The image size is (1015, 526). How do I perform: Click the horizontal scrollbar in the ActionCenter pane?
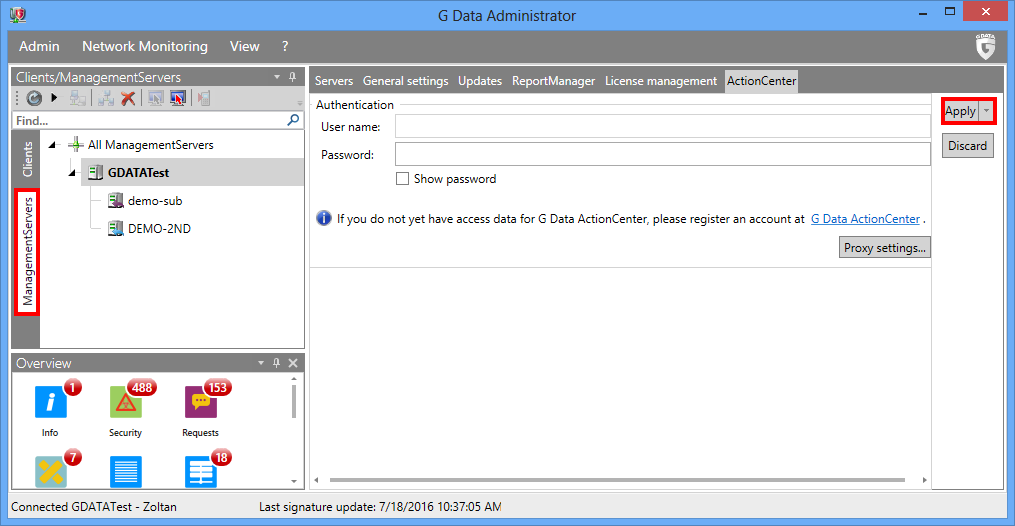[617, 480]
